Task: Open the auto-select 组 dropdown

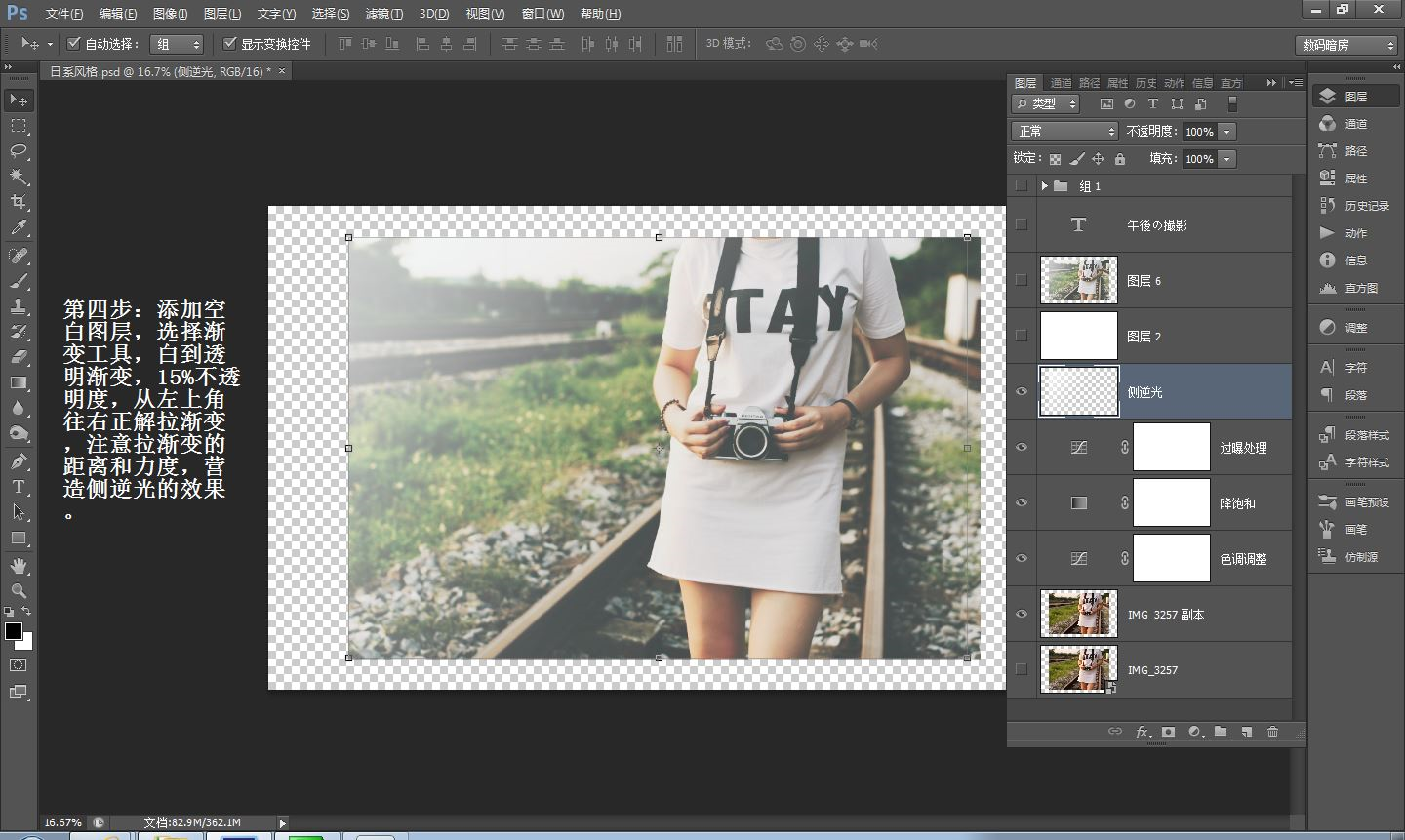Action: click(x=177, y=44)
